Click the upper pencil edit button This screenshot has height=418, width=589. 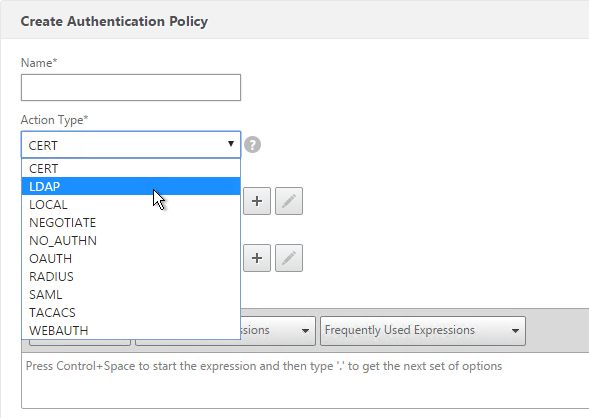[x=289, y=201]
